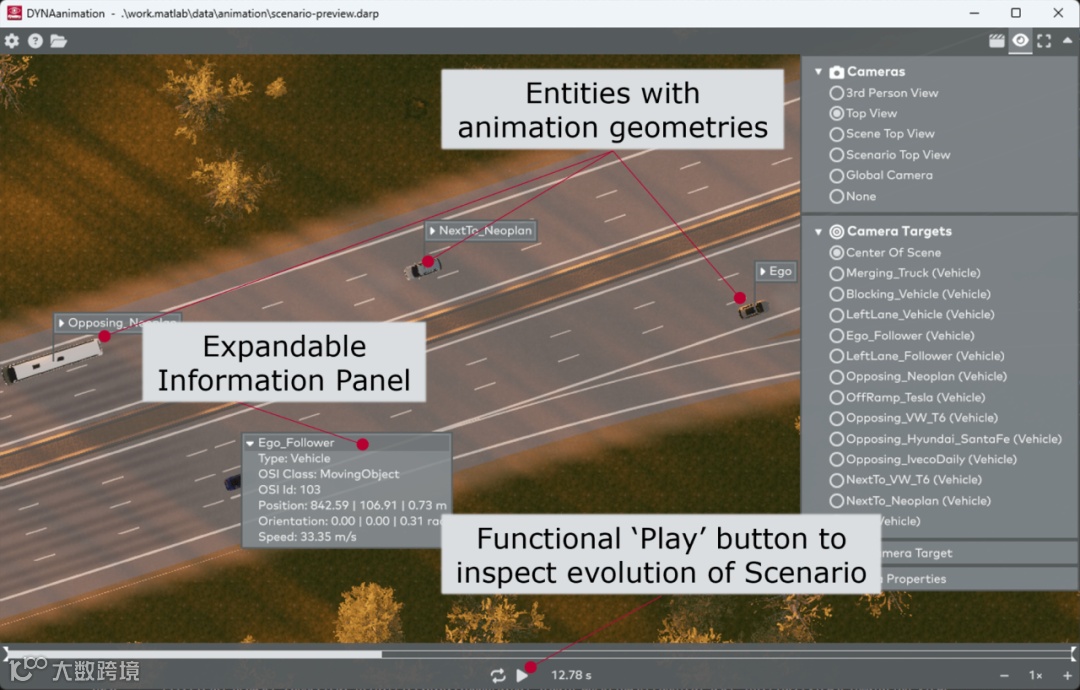This screenshot has width=1080, height=690.
Task: Click the camera icon beside Cameras
Action: pos(836,72)
